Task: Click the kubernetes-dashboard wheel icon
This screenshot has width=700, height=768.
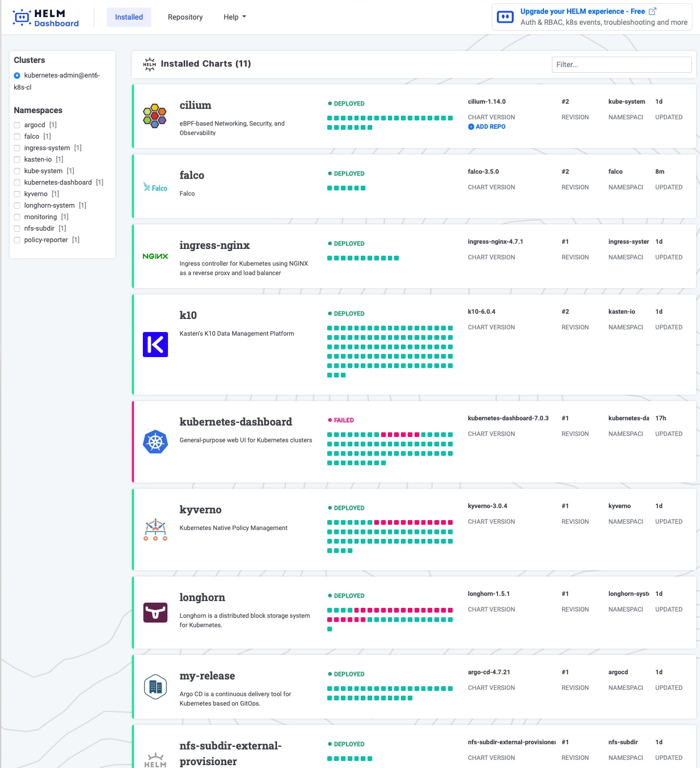Action: point(155,442)
